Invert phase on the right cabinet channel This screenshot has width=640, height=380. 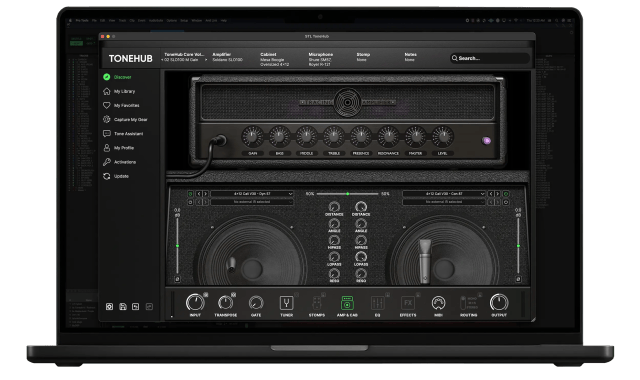click(518, 279)
